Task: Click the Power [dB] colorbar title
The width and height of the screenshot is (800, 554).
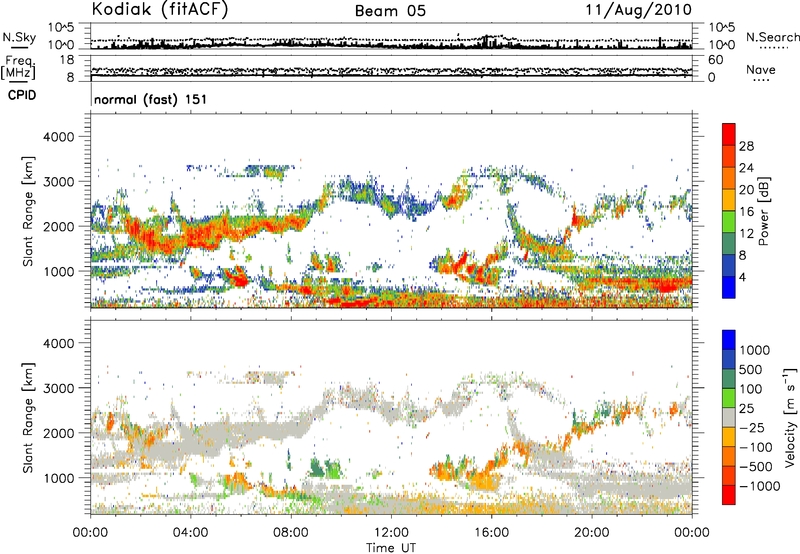Action: tap(763, 211)
